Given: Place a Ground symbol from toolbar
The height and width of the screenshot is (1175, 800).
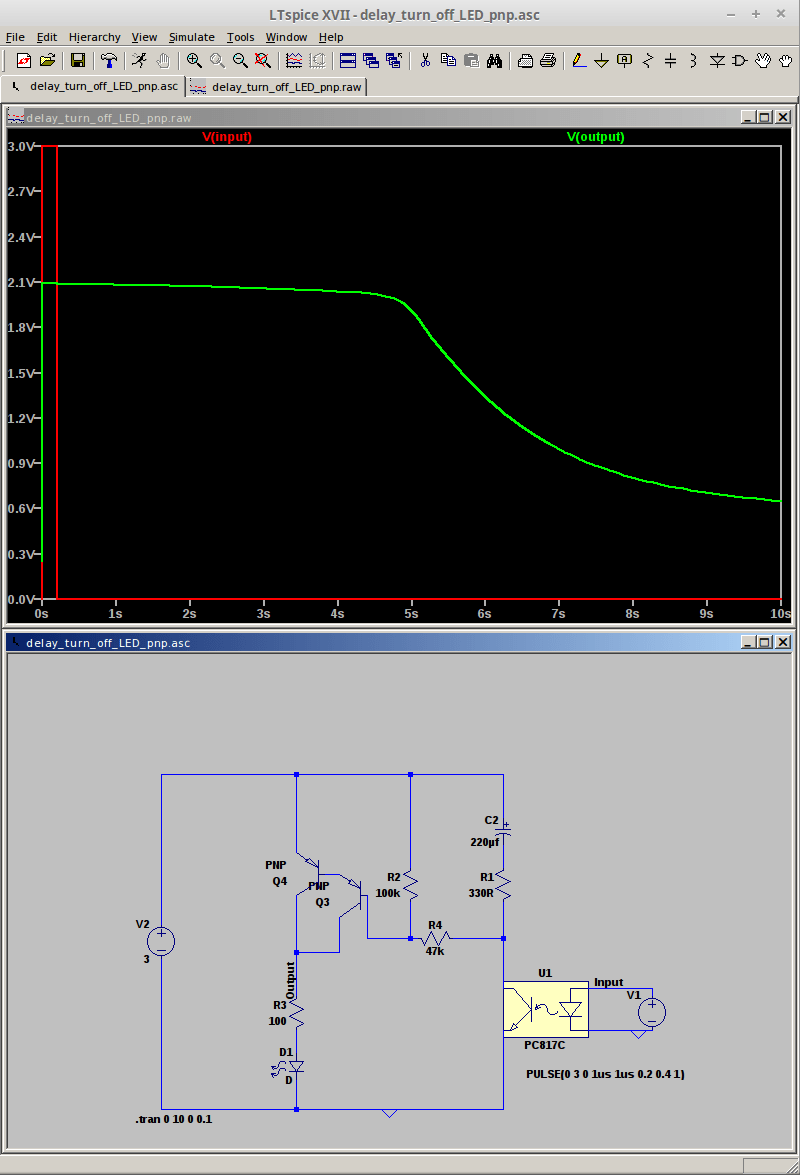Looking at the screenshot, I should (601, 61).
